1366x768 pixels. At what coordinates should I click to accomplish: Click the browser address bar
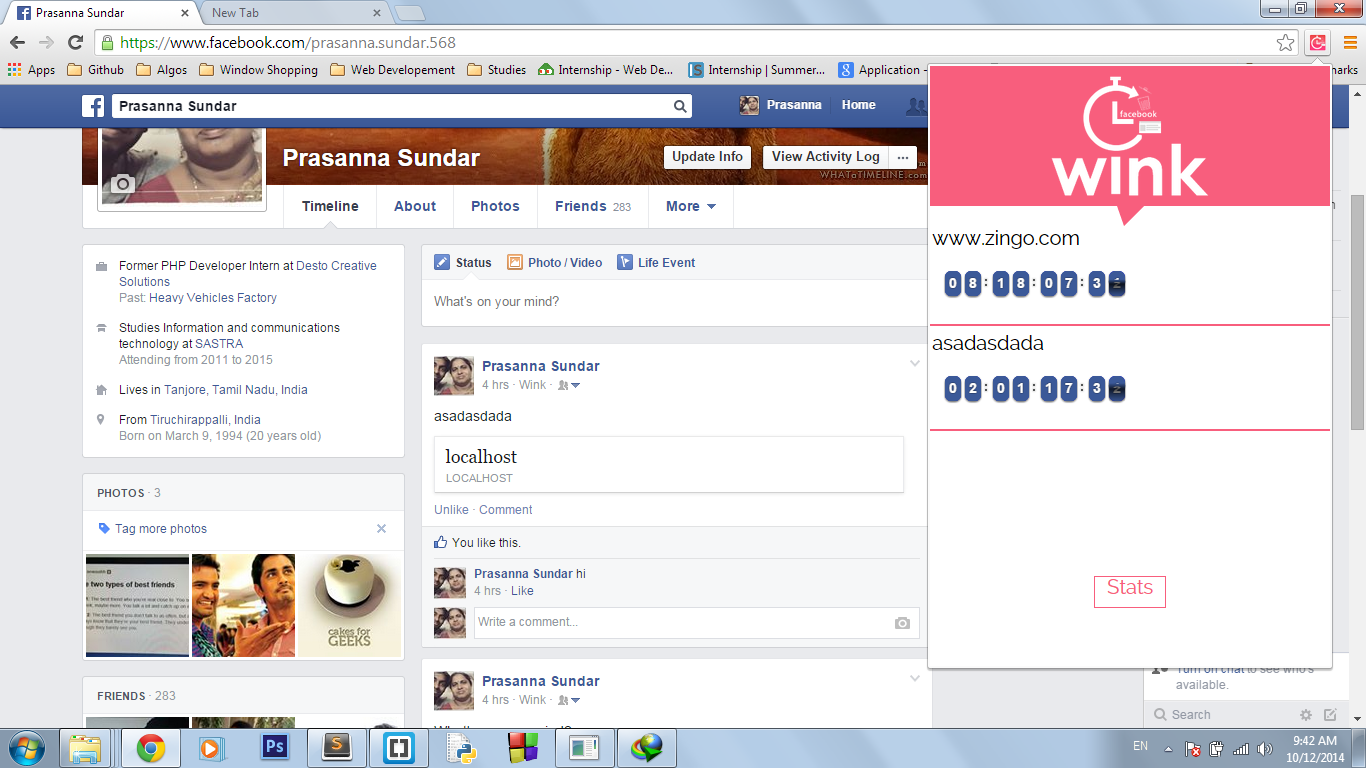click(695, 43)
